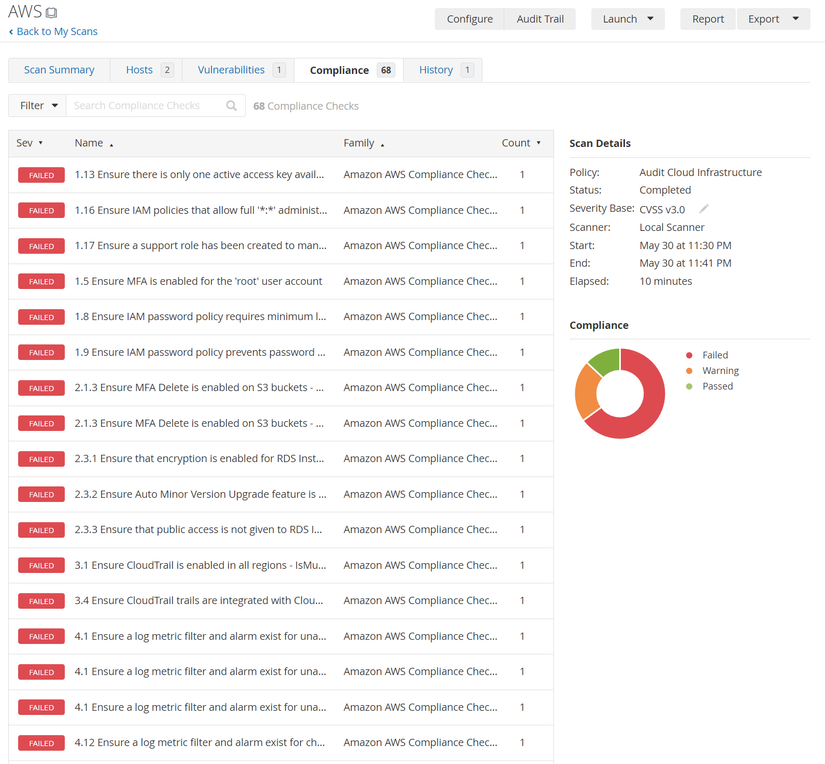The width and height of the screenshot is (825, 764).
Task: Click the CVSS v3.0 severity base value
Action: click(x=662, y=209)
